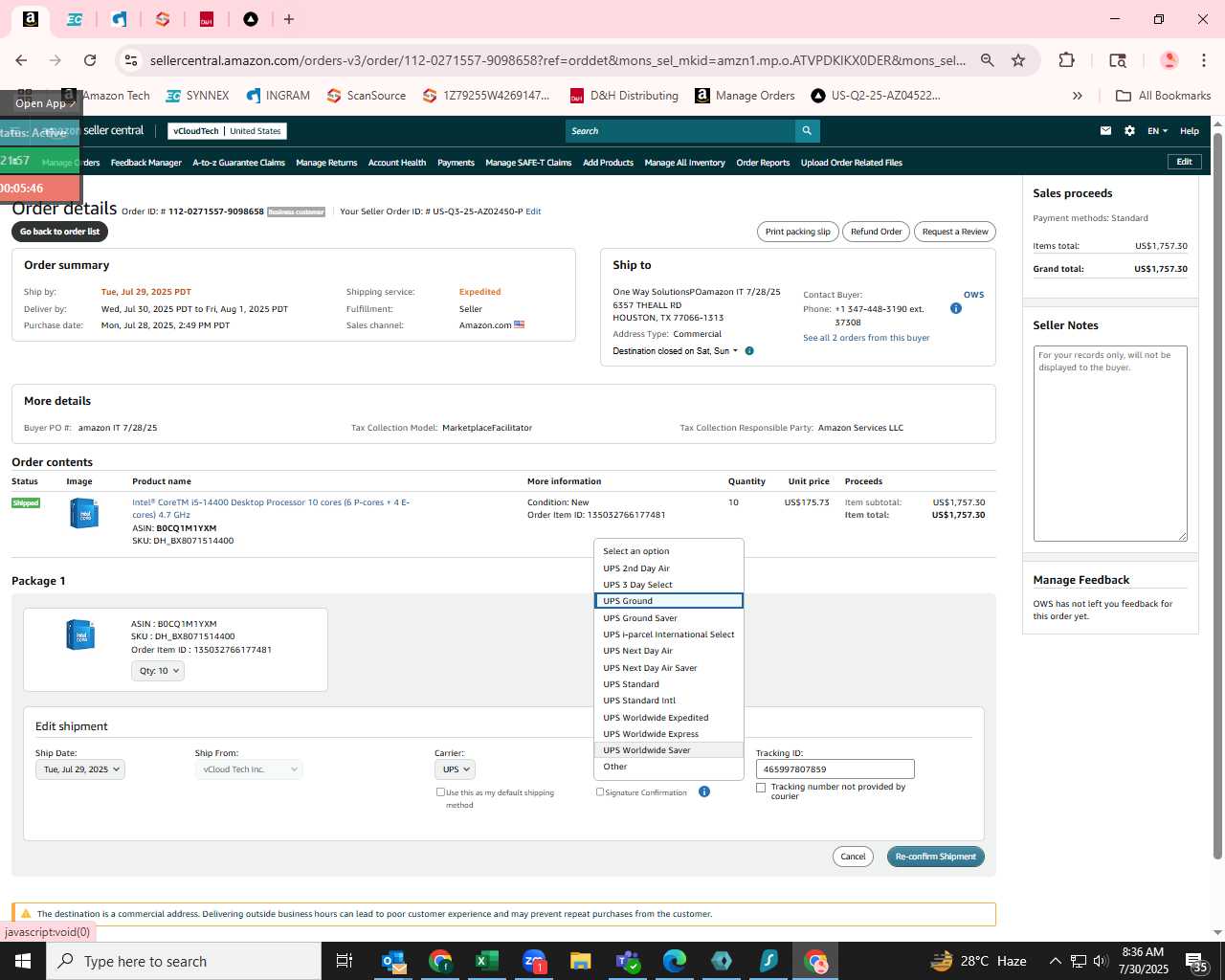Image resolution: width=1225 pixels, height=980 pixels.
Task: Open See all 2 orders from this buyer
Action: (x=866, y=338)
